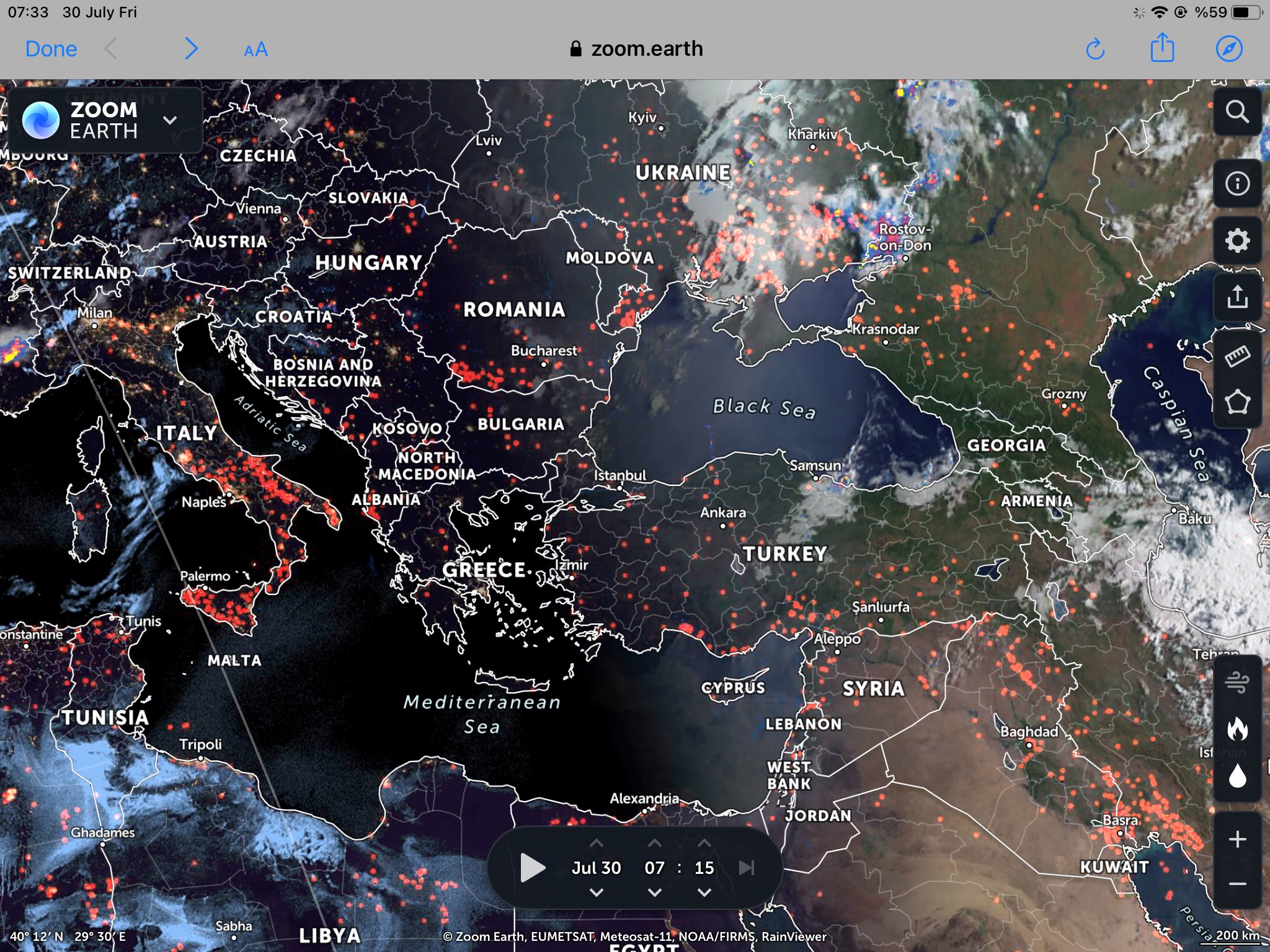
Task: Click the map share upload icon
Action: click(x=1237, y=297)
